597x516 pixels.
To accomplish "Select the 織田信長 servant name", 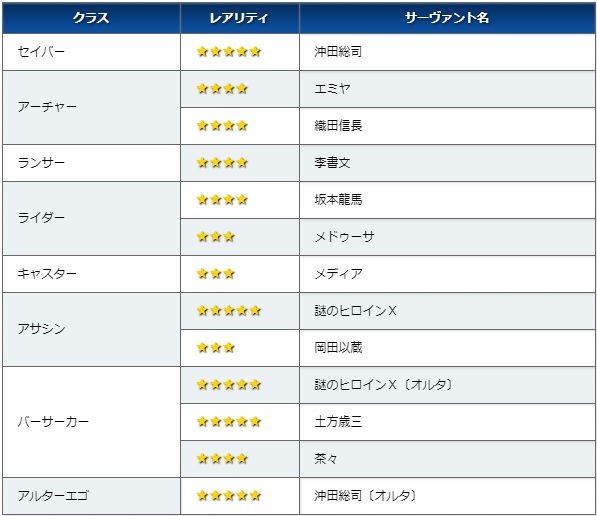I will tap(338, 126).
